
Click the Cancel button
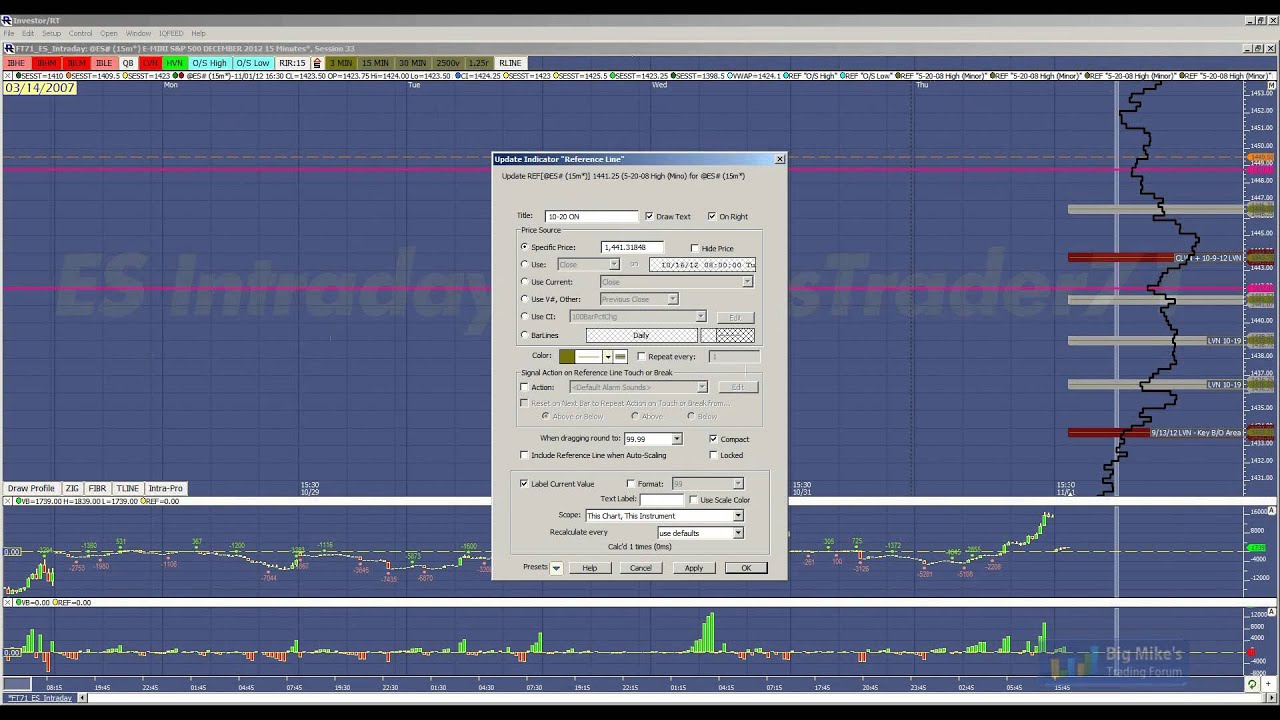(640, 568)
